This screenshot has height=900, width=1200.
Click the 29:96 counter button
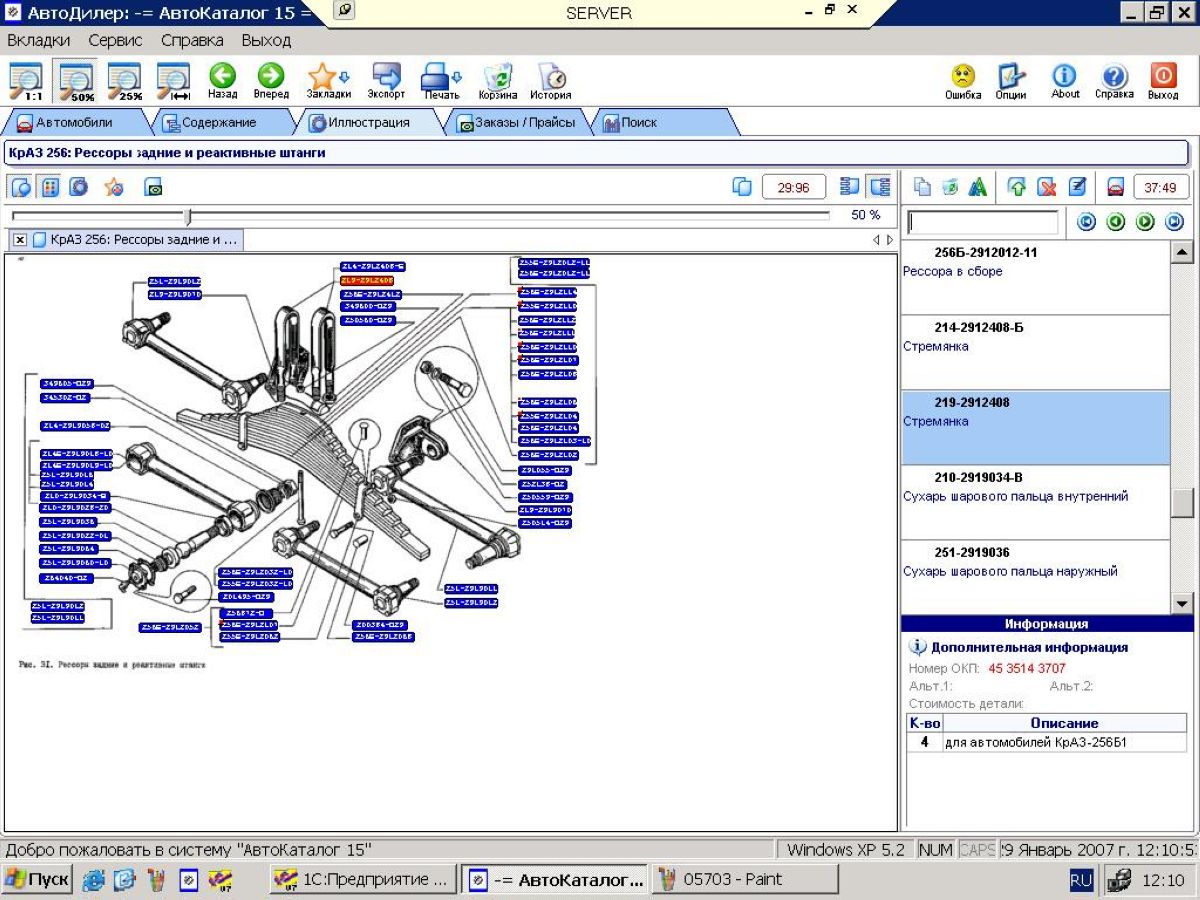[x=793, y=187]
